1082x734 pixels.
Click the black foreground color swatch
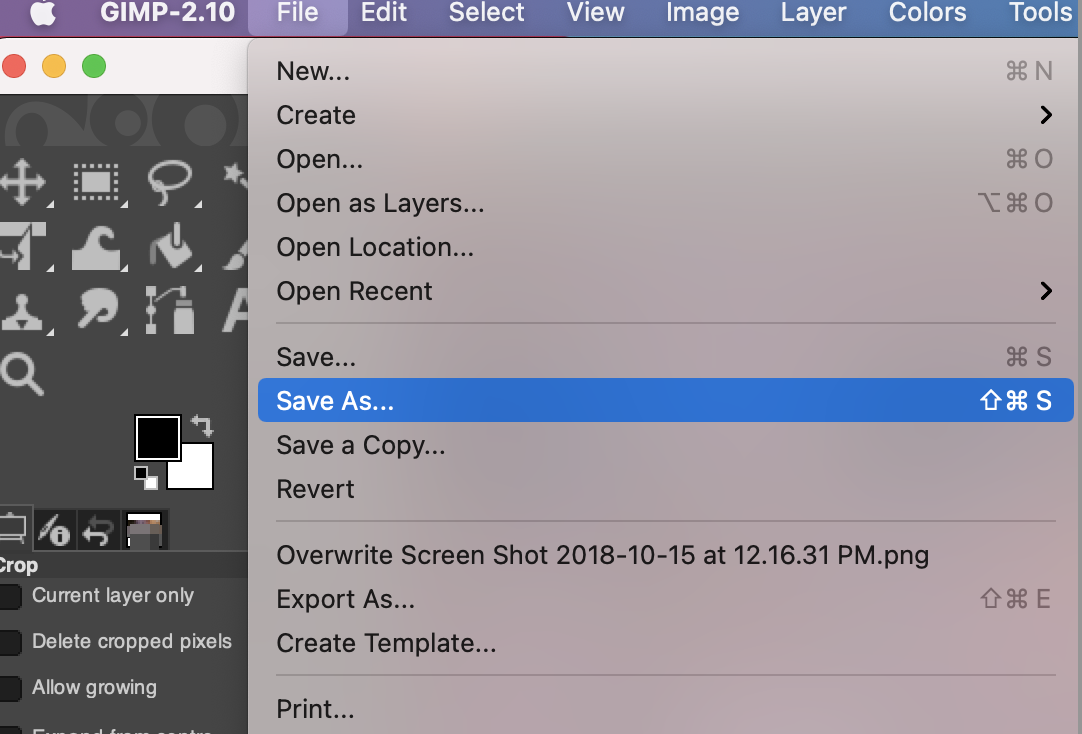click(x=157, y=437)
